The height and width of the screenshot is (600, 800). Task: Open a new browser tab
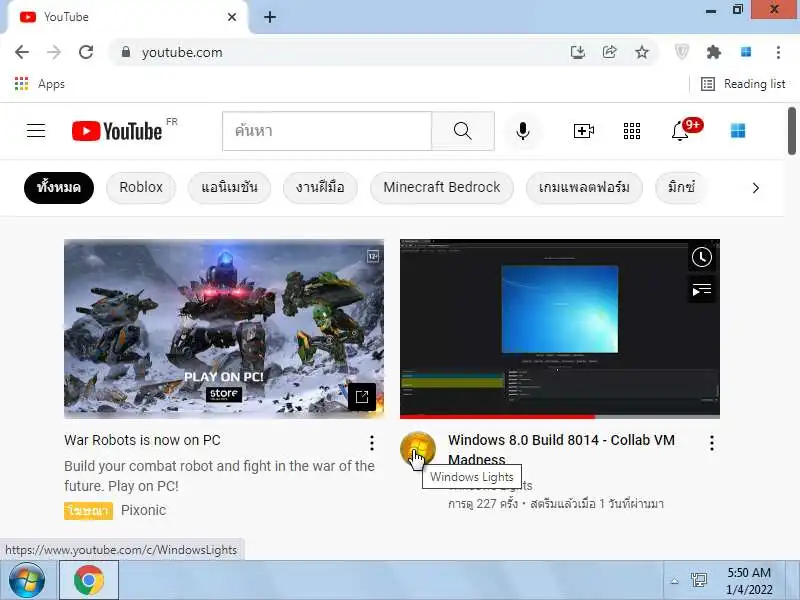point(270,17)
